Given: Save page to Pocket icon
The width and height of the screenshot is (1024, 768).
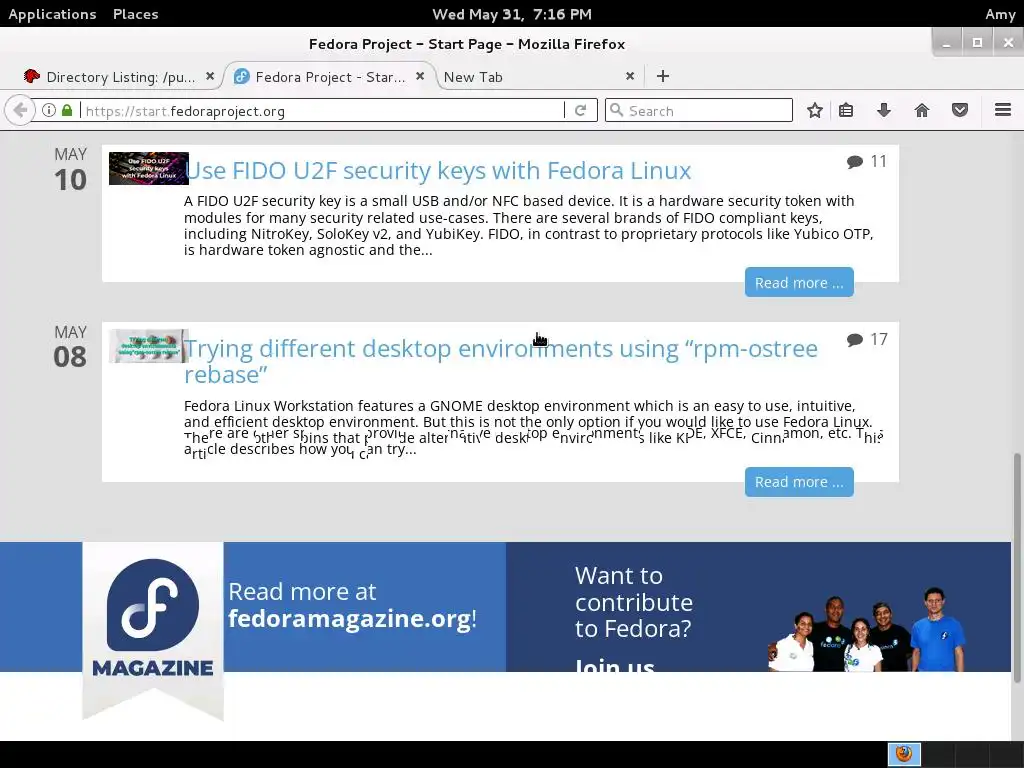Looking at the screenshot, I should pyautogui.click(x=959, y=110).
